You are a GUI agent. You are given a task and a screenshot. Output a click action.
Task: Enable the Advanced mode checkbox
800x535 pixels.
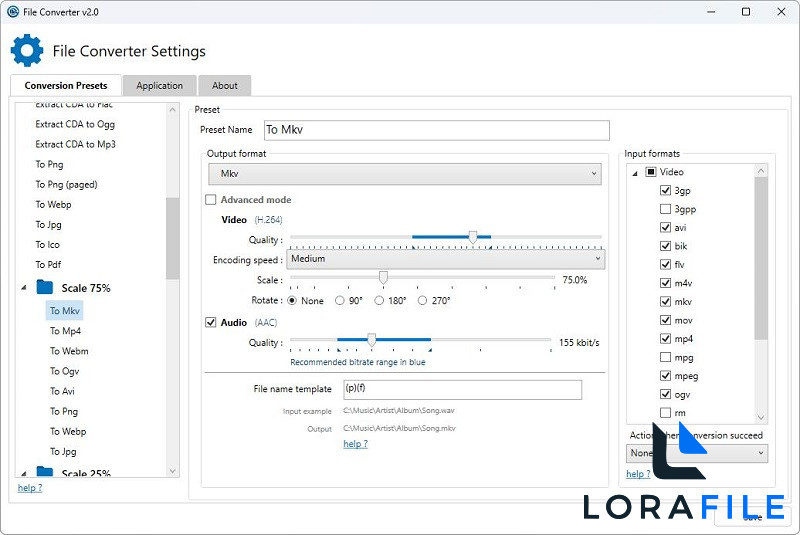tap(211, 199)
